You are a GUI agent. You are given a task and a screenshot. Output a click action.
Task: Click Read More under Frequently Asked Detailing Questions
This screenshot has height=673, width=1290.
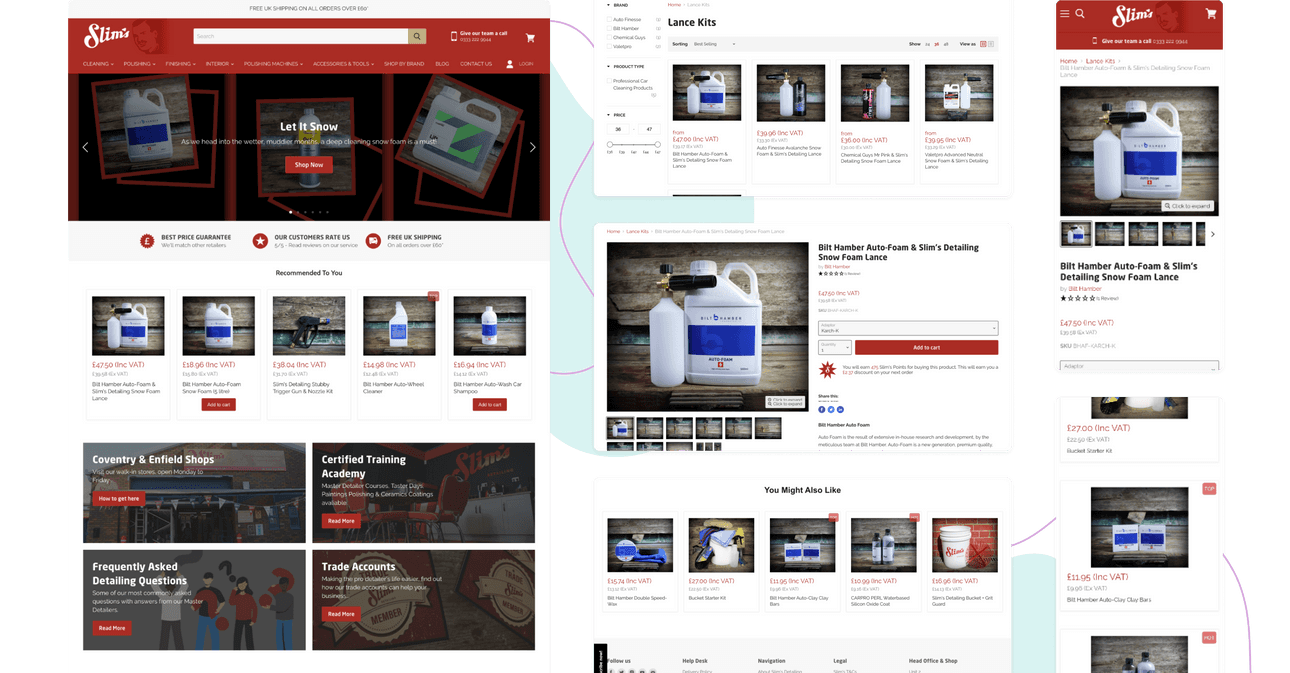point(112,628)
